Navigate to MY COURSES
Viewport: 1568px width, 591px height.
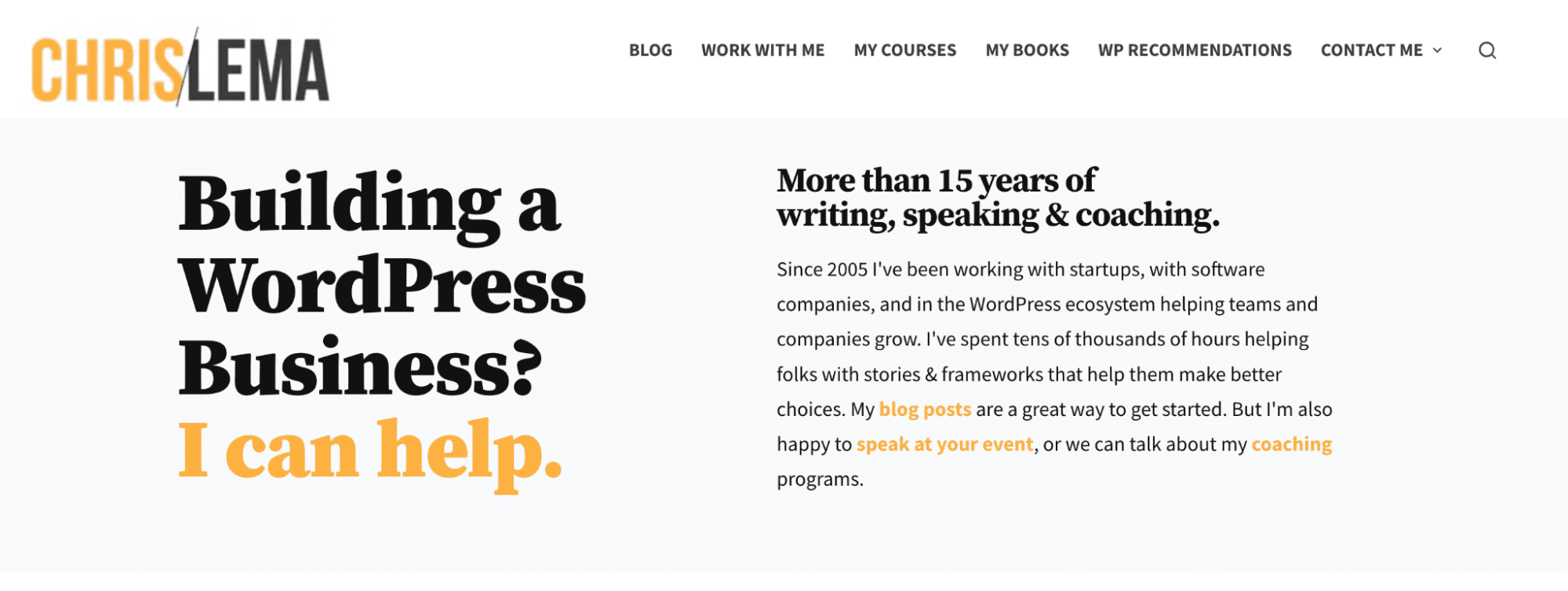pos(905,50)
